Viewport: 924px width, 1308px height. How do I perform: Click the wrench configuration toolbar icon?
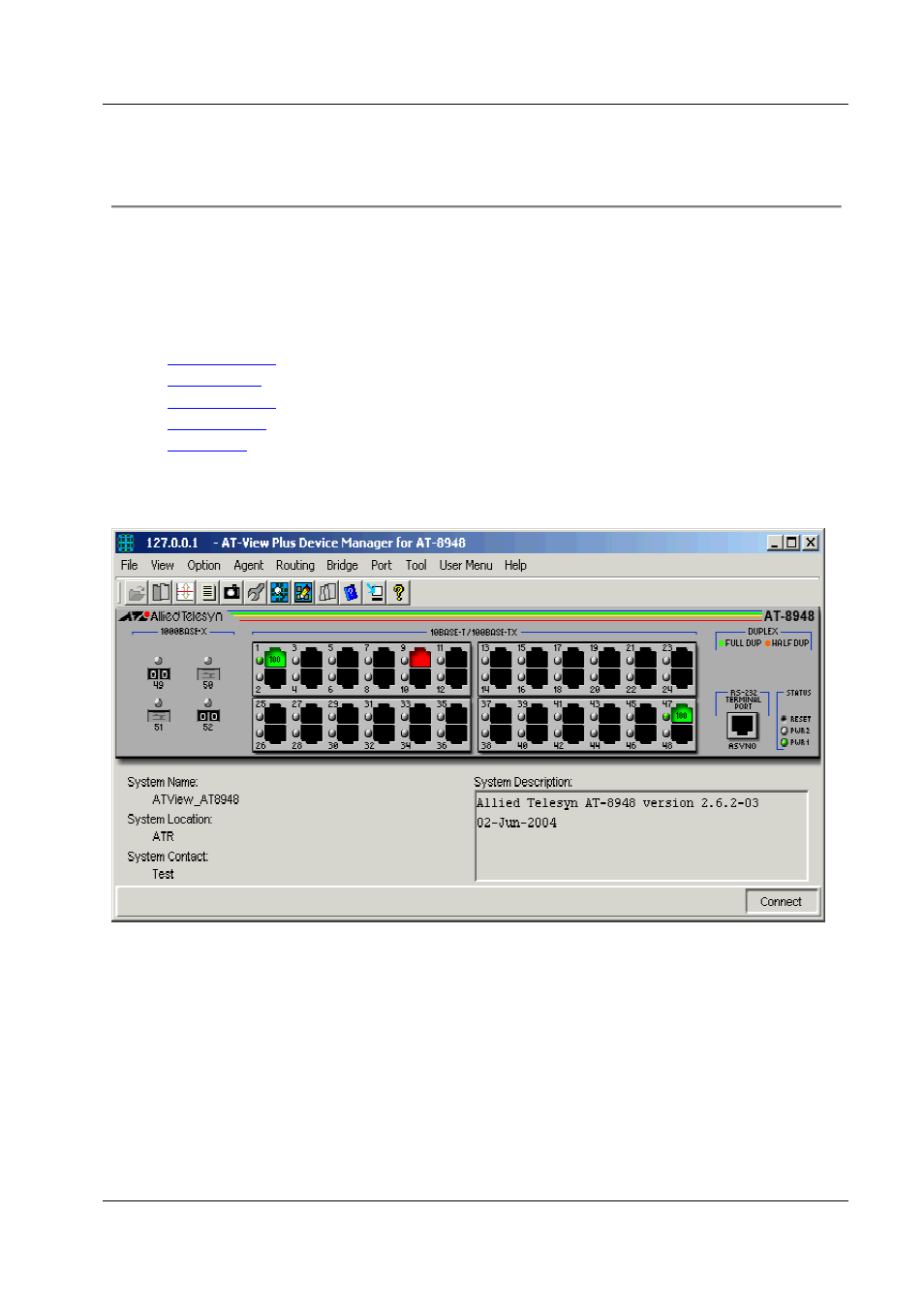pos(256,592)
